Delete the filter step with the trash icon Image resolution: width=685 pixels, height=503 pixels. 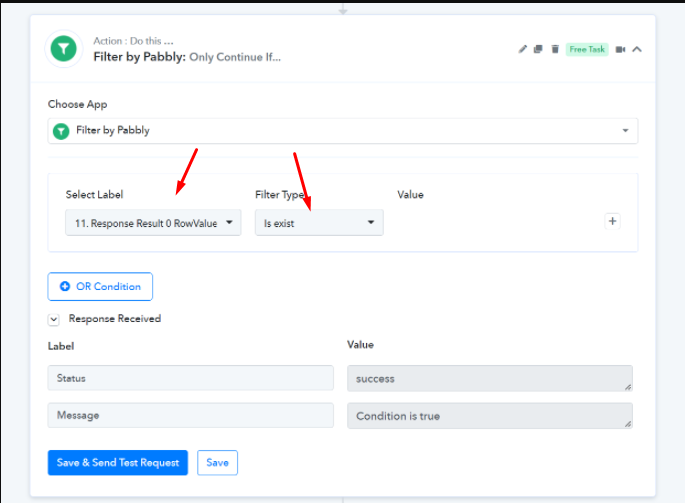(x=555, y=49)
